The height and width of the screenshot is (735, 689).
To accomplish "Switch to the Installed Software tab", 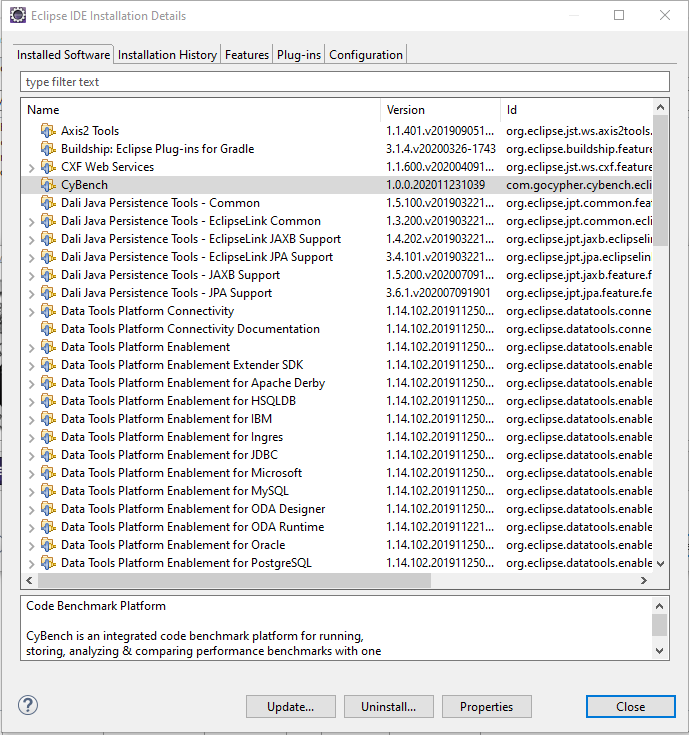I will click(63, 55).
